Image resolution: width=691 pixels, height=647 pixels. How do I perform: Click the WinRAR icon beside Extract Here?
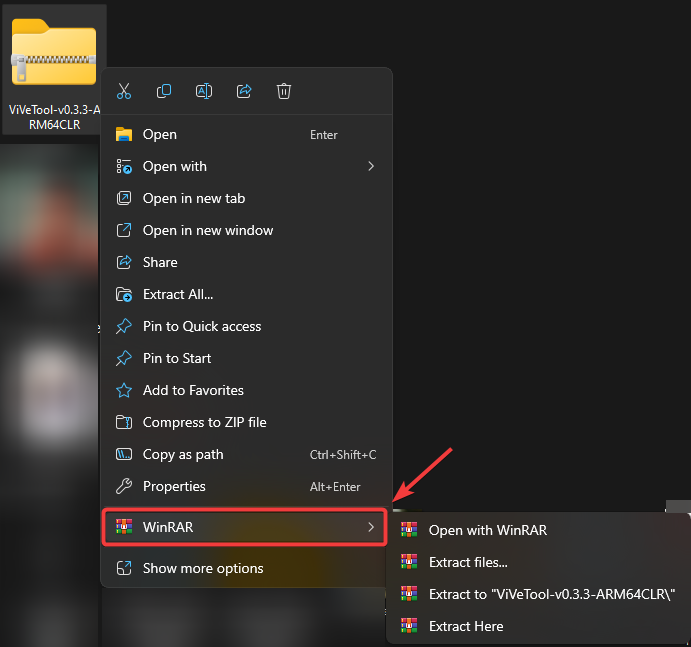point(409,625)
